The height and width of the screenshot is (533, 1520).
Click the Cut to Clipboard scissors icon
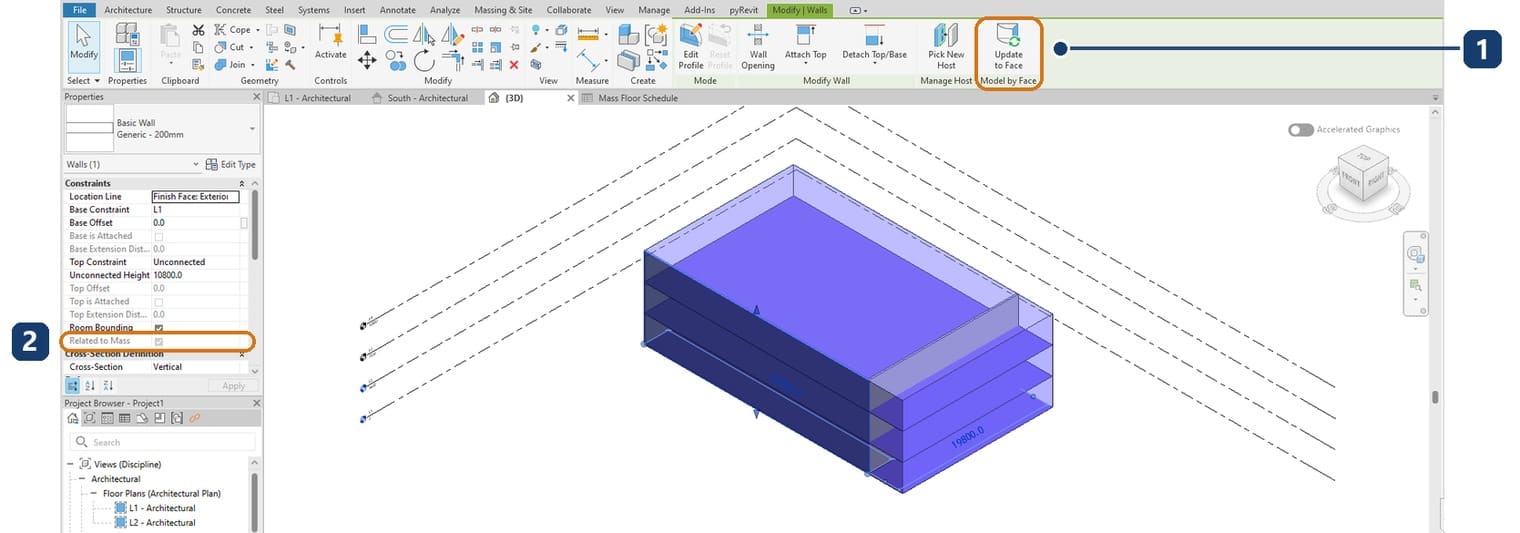(x=198, y=31)
